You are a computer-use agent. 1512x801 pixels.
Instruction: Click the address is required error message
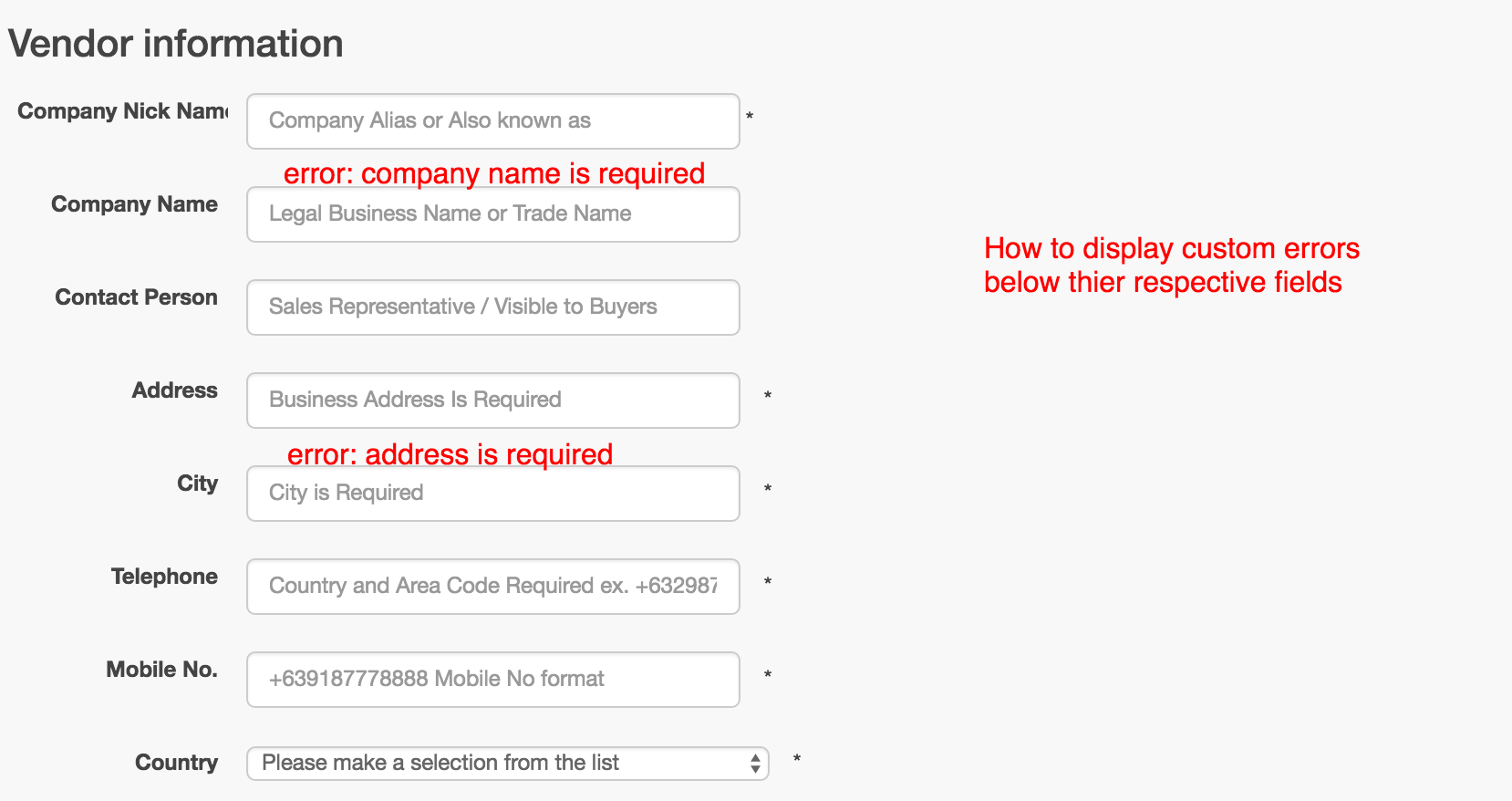click(450, 454)
